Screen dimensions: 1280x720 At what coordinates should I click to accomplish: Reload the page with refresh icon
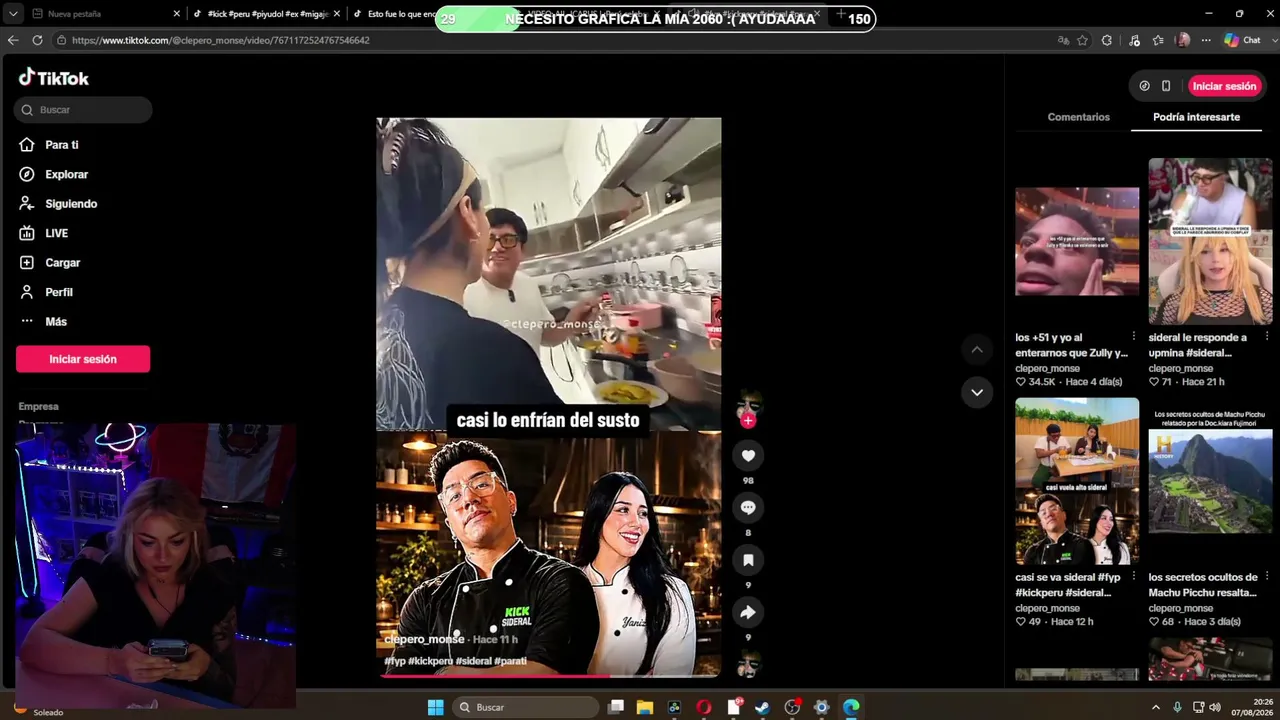37,40
